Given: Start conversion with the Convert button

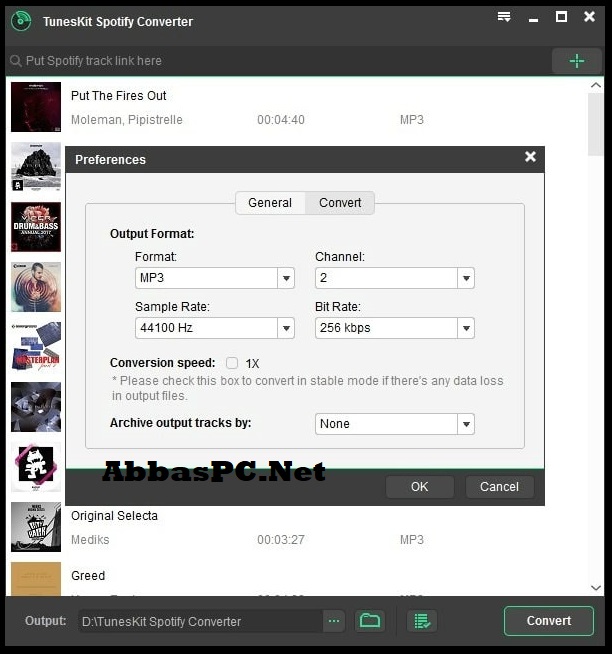Looking at the screenshot, I should pyautogui.click(x=549, y=621).
